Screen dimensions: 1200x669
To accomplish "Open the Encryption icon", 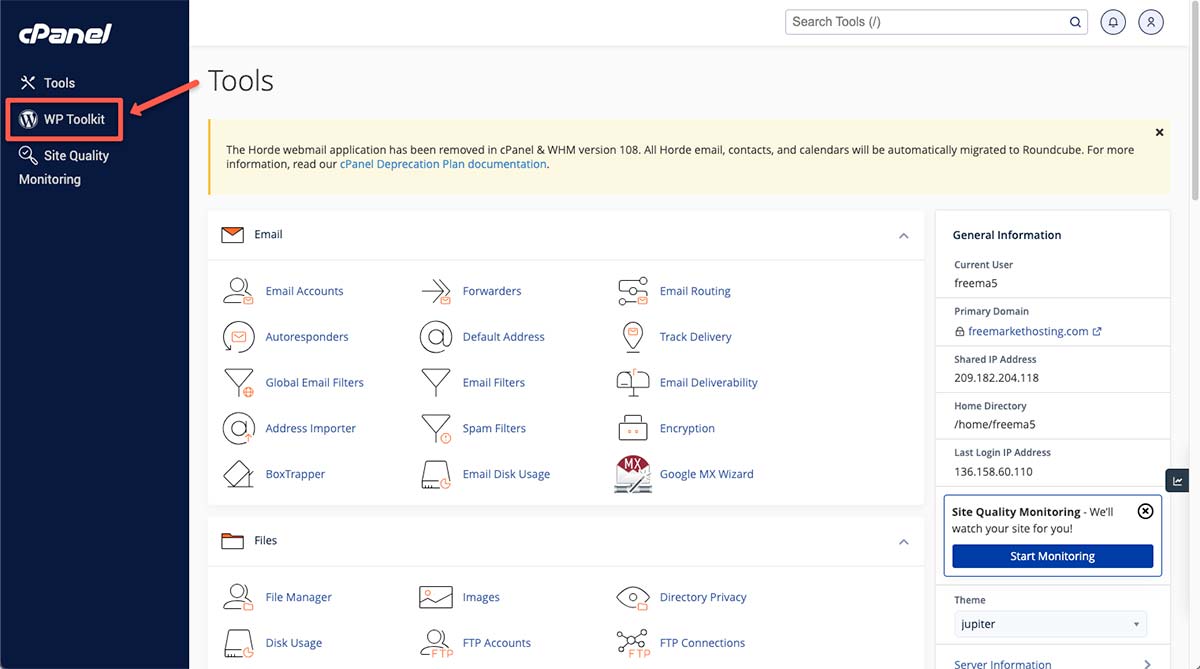I will click(632, 428).
